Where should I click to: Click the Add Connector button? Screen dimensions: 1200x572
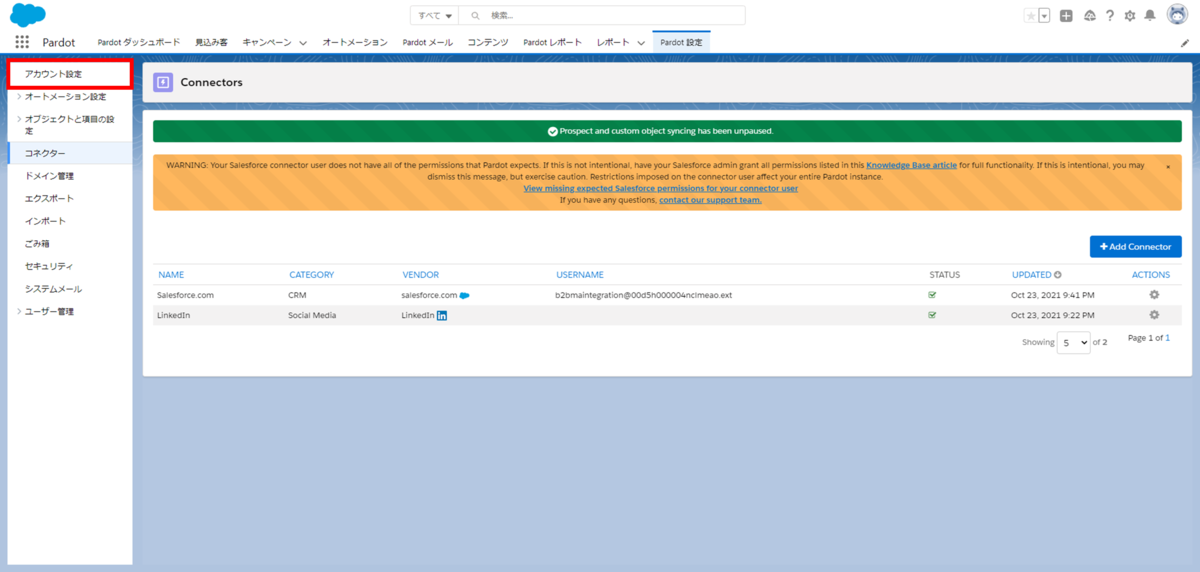pos(1136,246)
